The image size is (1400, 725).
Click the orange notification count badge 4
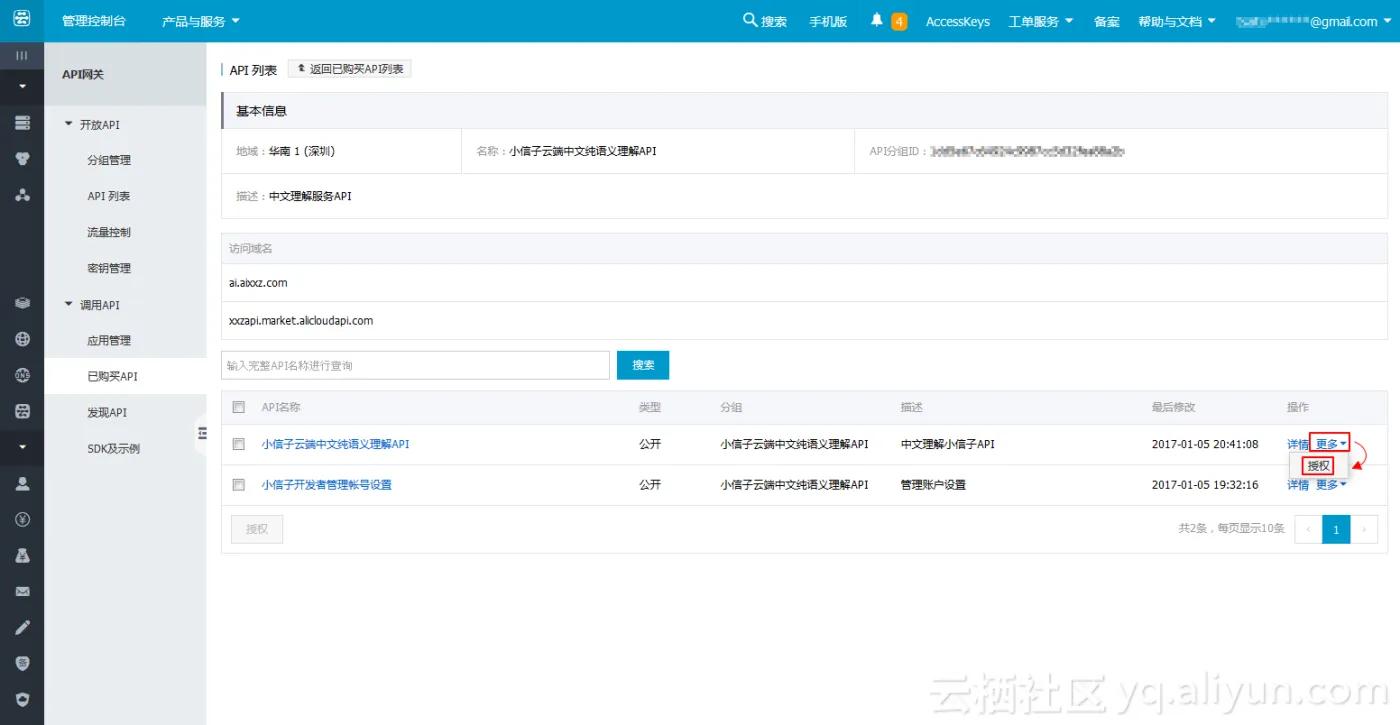click(x=899, y=21)
